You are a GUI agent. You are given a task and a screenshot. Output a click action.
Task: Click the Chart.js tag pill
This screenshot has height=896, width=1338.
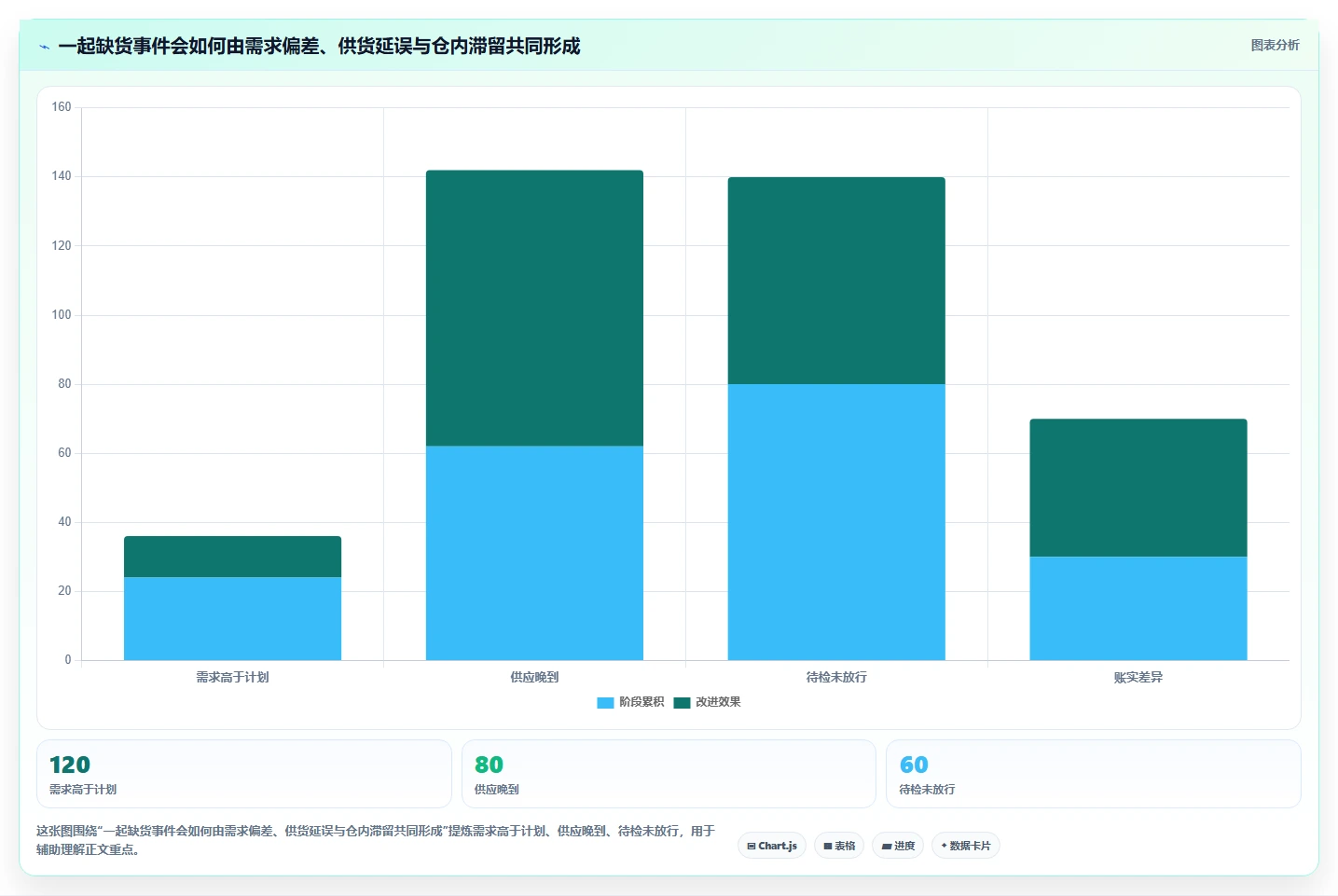coord(772,846)
